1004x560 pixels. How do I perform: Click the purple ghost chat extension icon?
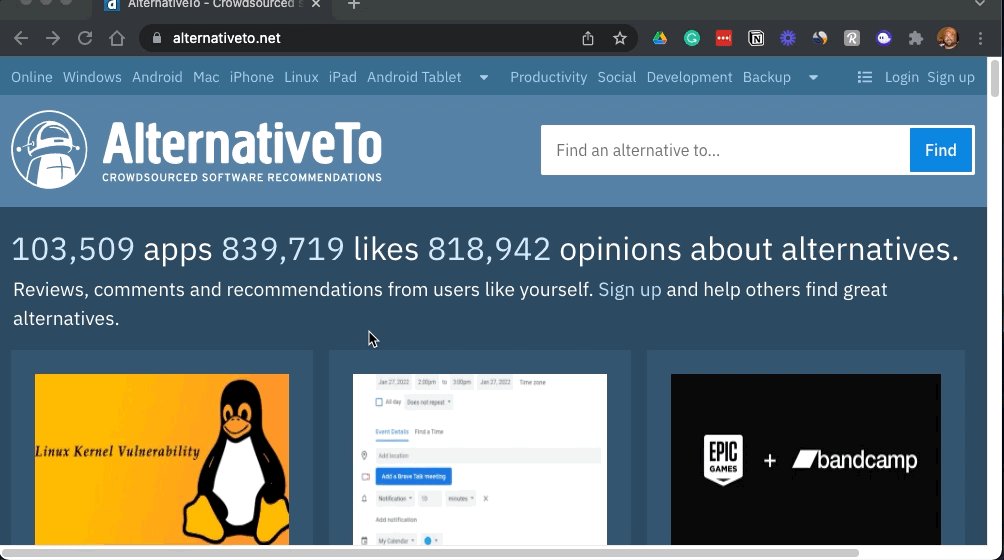(884, 38)
